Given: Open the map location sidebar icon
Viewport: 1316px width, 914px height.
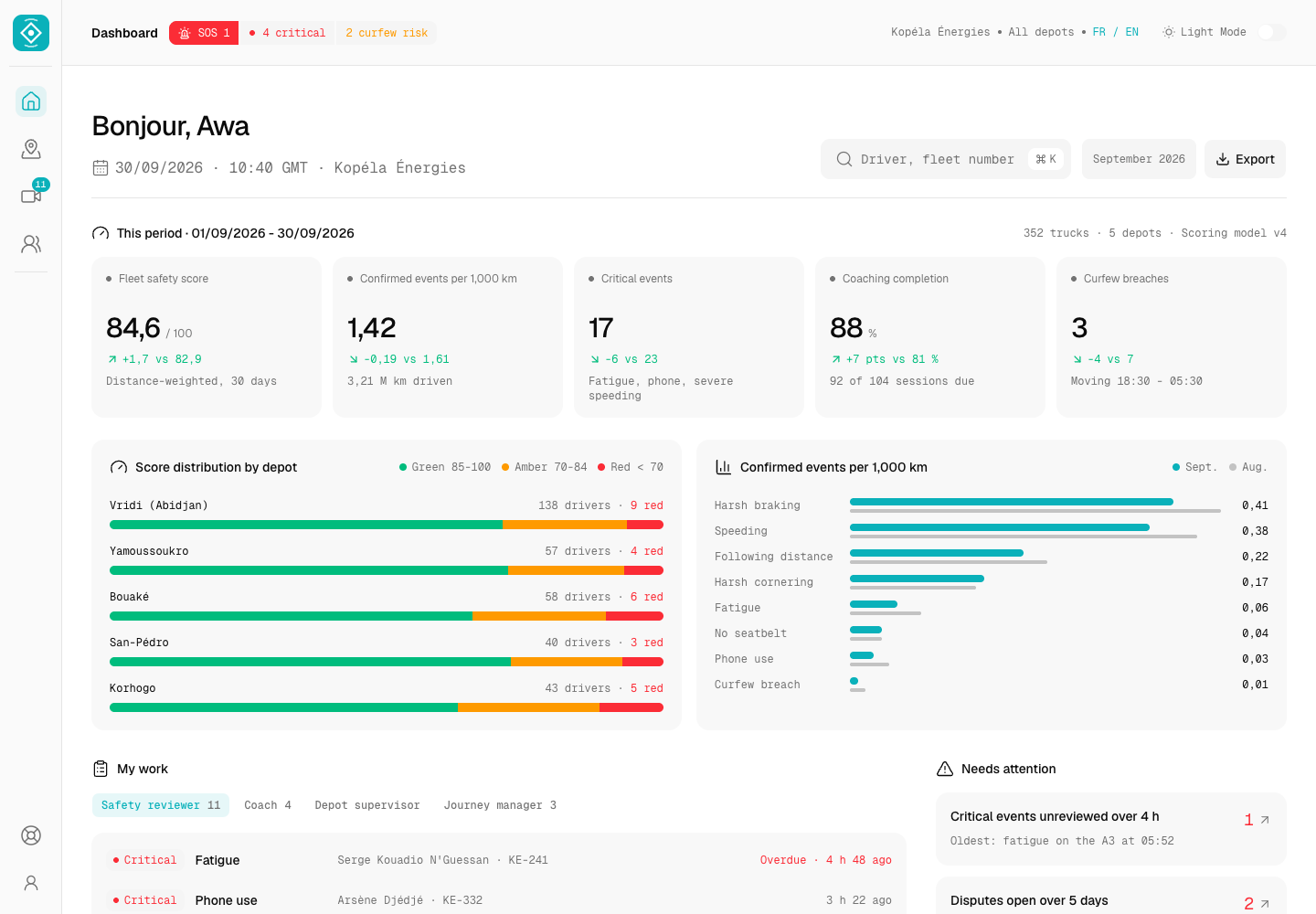Looking at the screenshot, I should (x=31, y=149).
